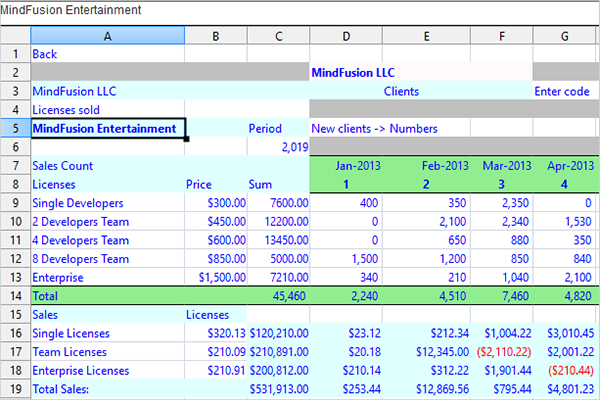Click the $320.13 cell
Screen dimensions: 600x400
point(216,333)
